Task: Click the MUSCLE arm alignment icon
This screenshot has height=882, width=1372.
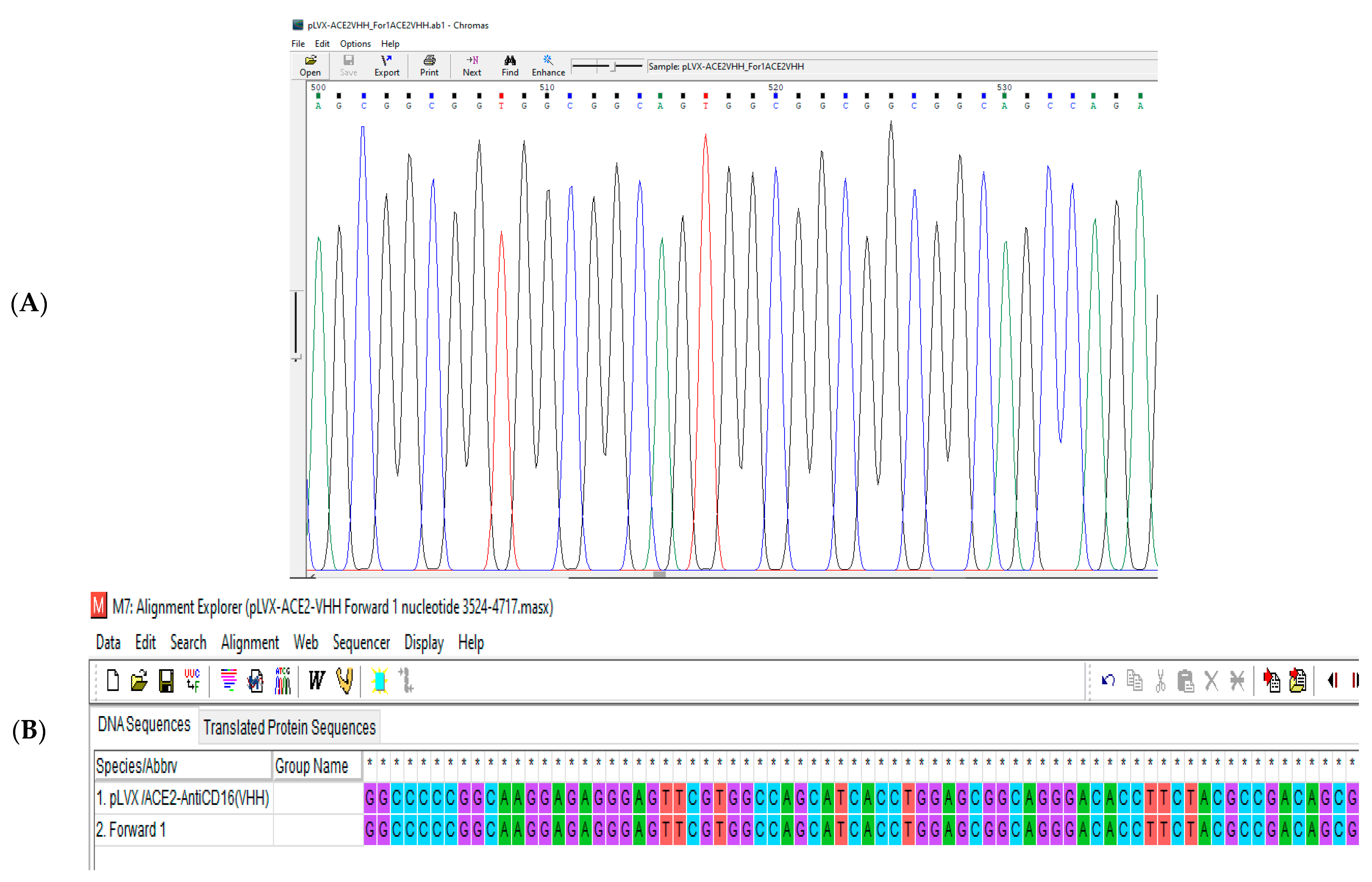Action: (345, 680)
